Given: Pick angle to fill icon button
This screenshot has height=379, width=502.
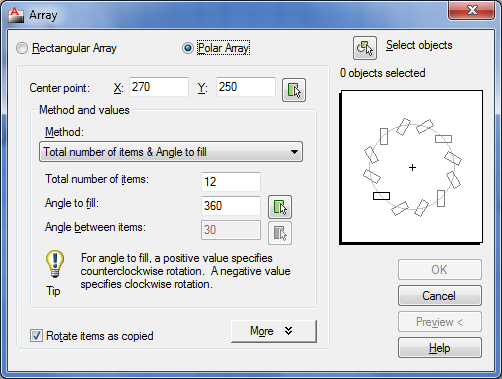Looking at the screenshot, I should pos(280,207).
